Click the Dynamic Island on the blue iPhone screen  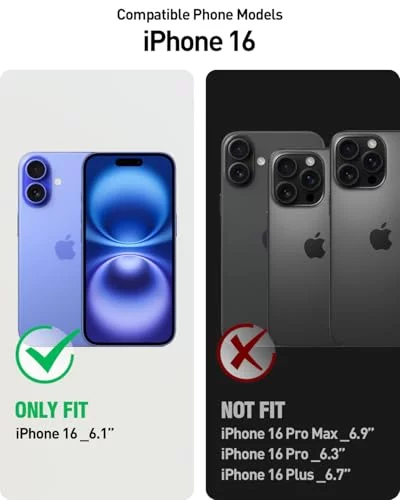coord(131,162)
